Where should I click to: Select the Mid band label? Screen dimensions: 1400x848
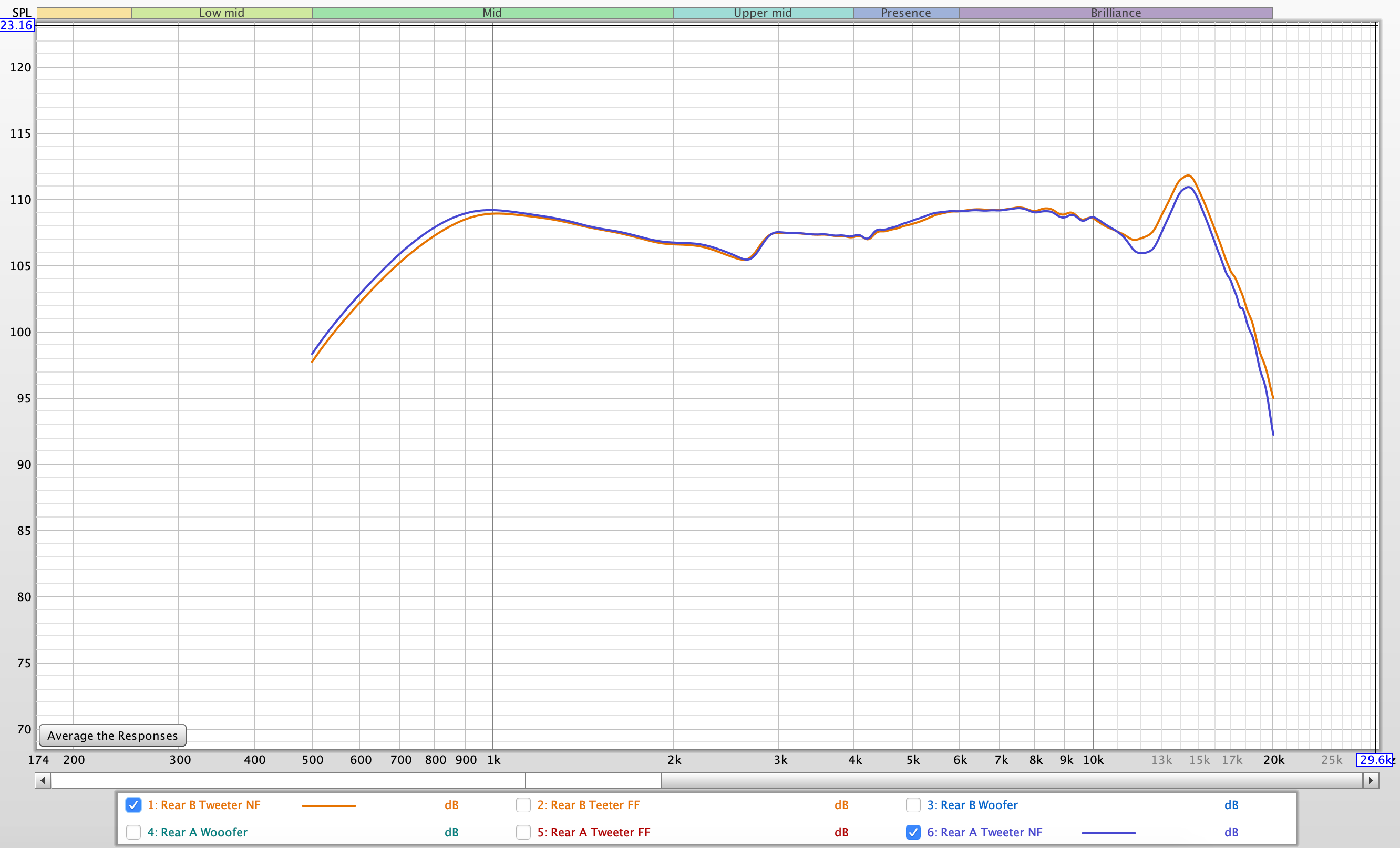(492, 13)
